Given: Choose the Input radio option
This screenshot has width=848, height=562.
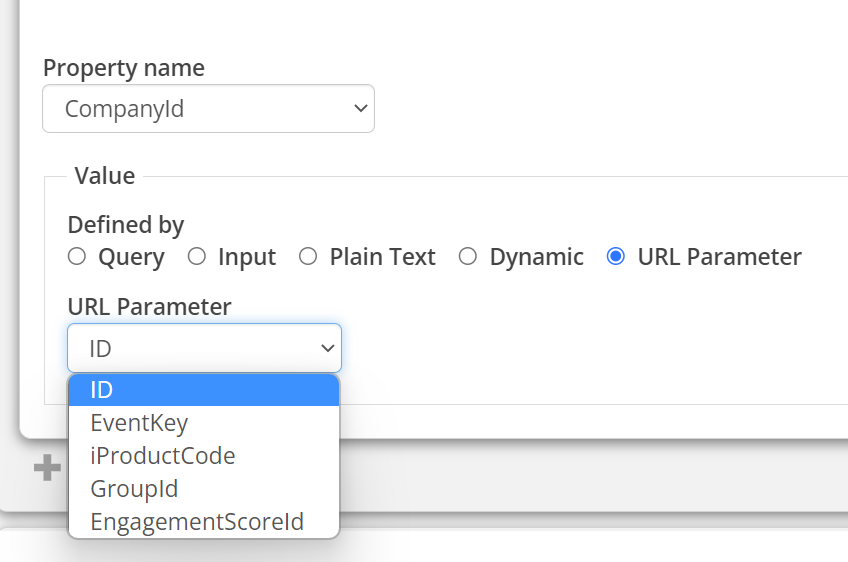Looking at the screenshot, I should point(197,257).
